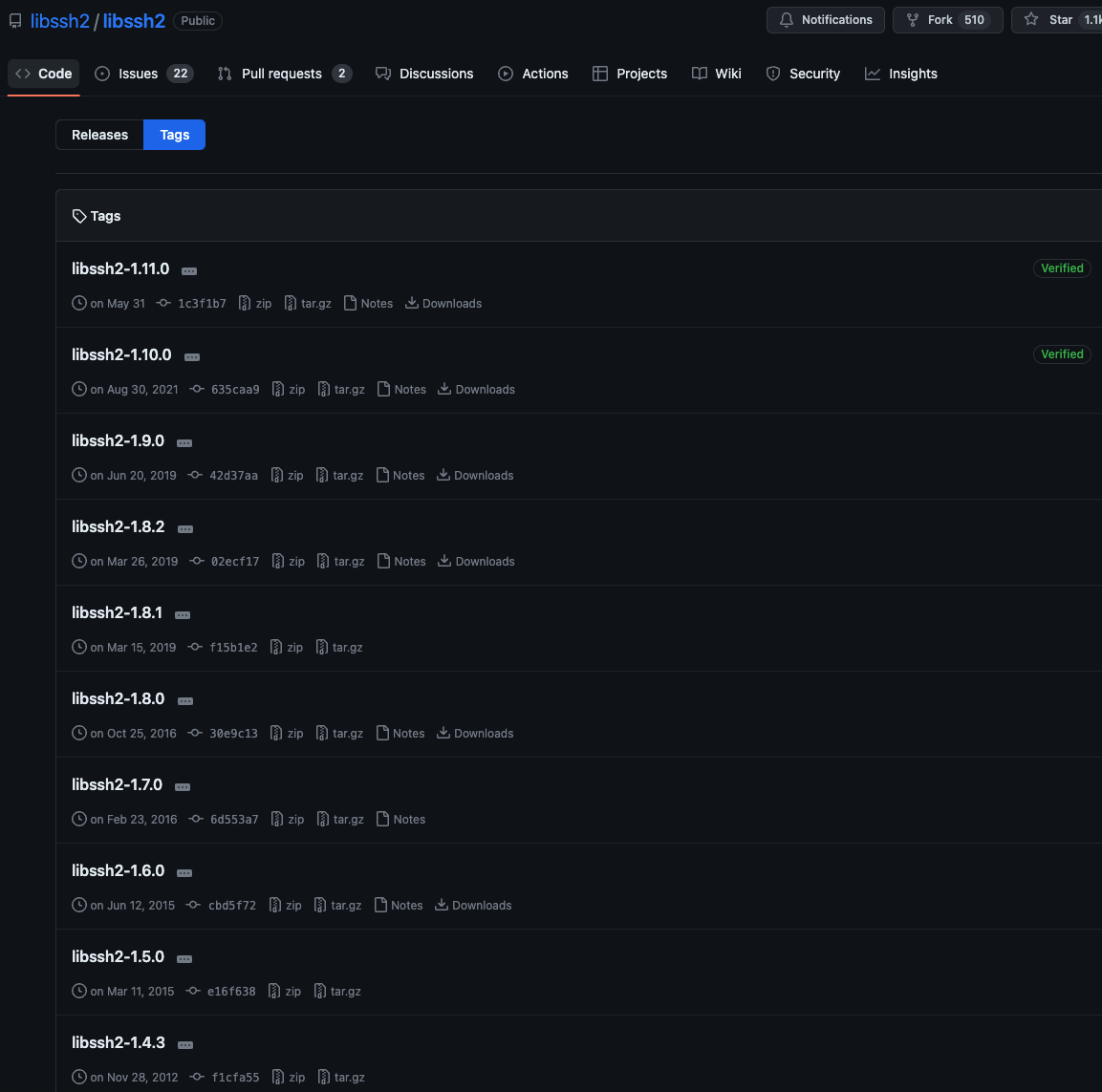Viewport: 1102px width, 1092px height.
Task: Expand details ellipsis for libssh2-1.7.0
Action: click(183, 788)
